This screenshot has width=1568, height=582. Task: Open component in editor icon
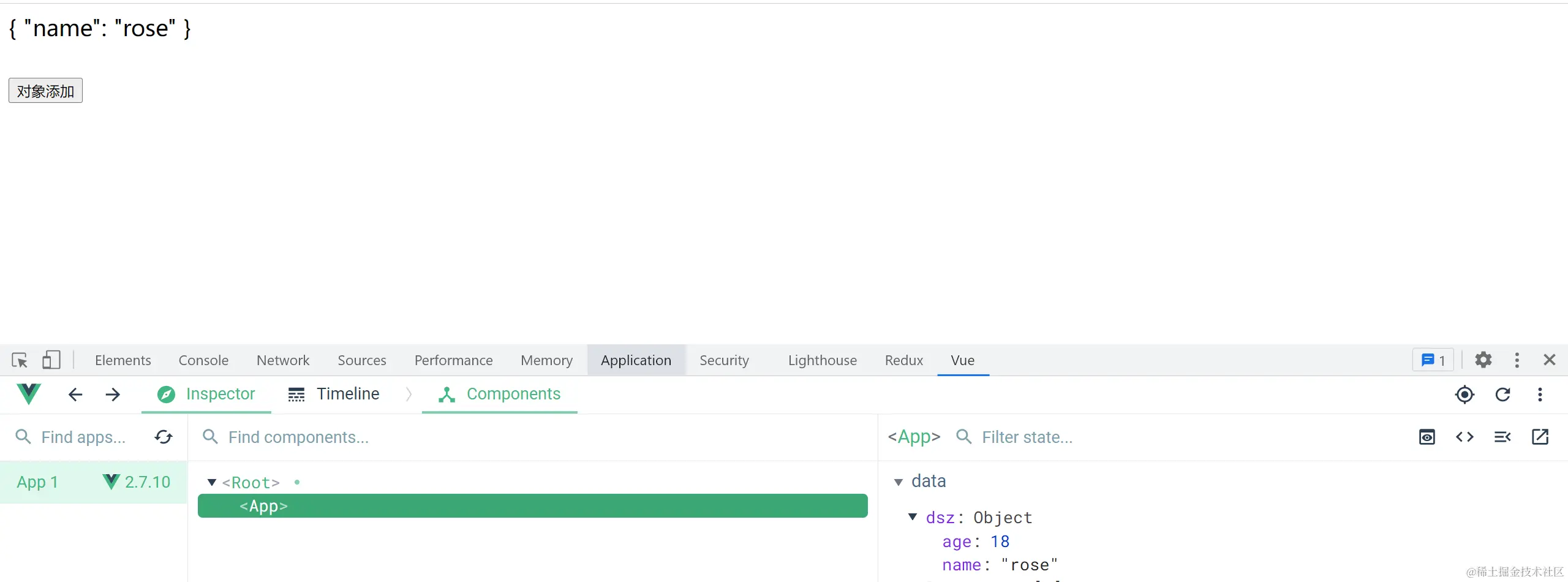[x=1540, y=437]
